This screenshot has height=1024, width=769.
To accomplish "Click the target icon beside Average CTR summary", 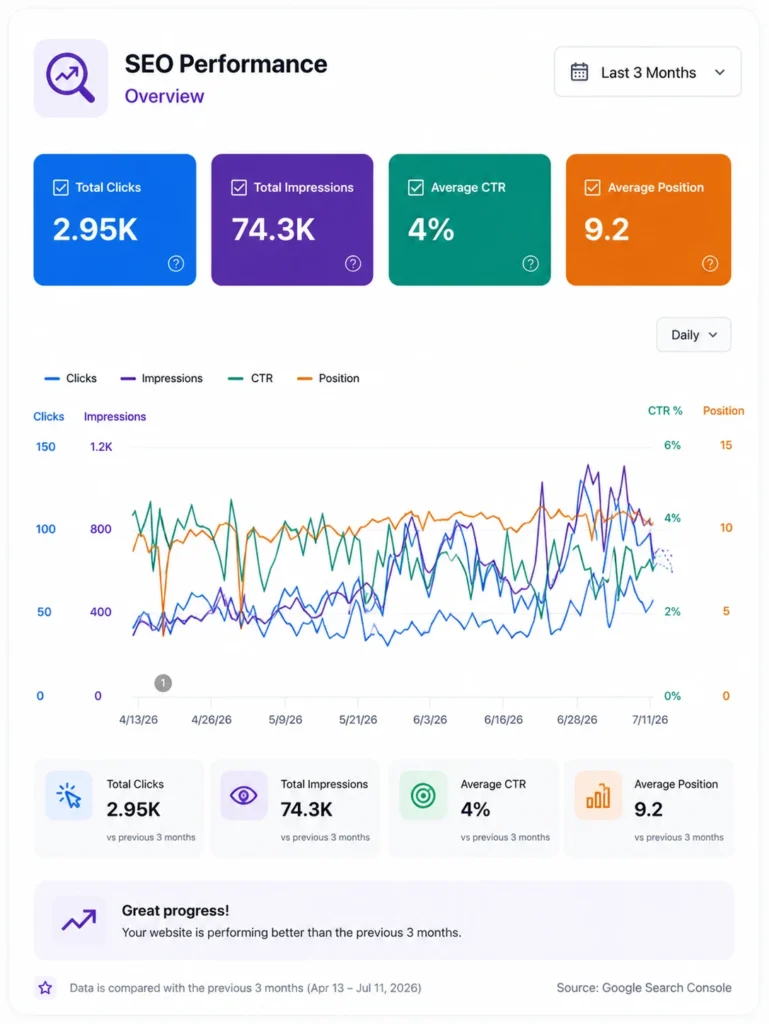I will point(423,795).
